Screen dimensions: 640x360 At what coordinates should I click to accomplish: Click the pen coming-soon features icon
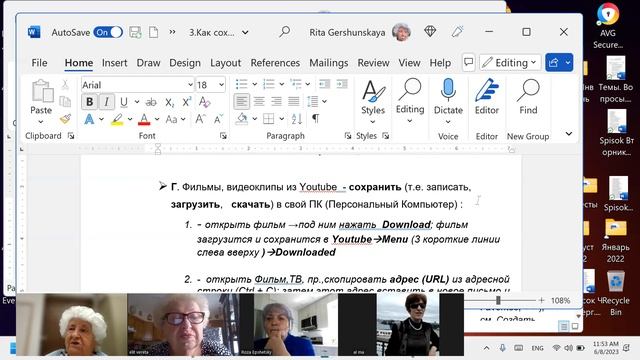[x=457, y=31]
